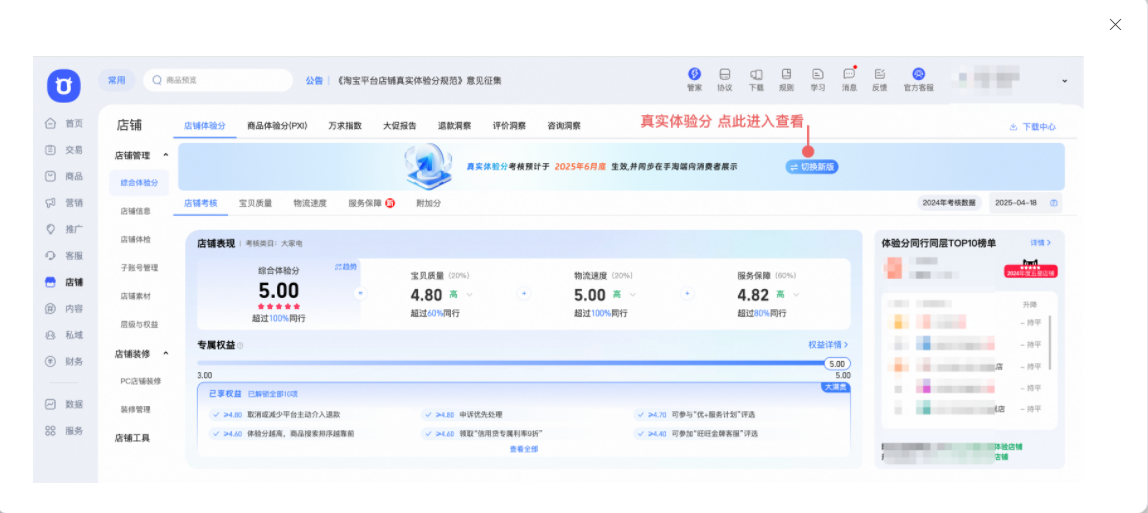Click the calendar icon beside 2025-04-18
The height and width of the screenshot is (513, 1148).
coord(1054,203)
